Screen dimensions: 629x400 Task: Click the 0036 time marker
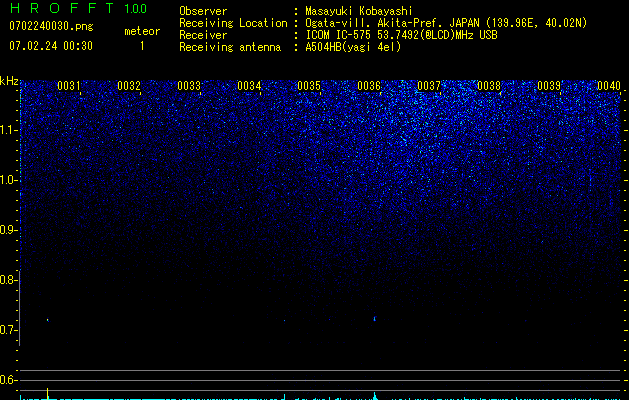click(369, 86)
